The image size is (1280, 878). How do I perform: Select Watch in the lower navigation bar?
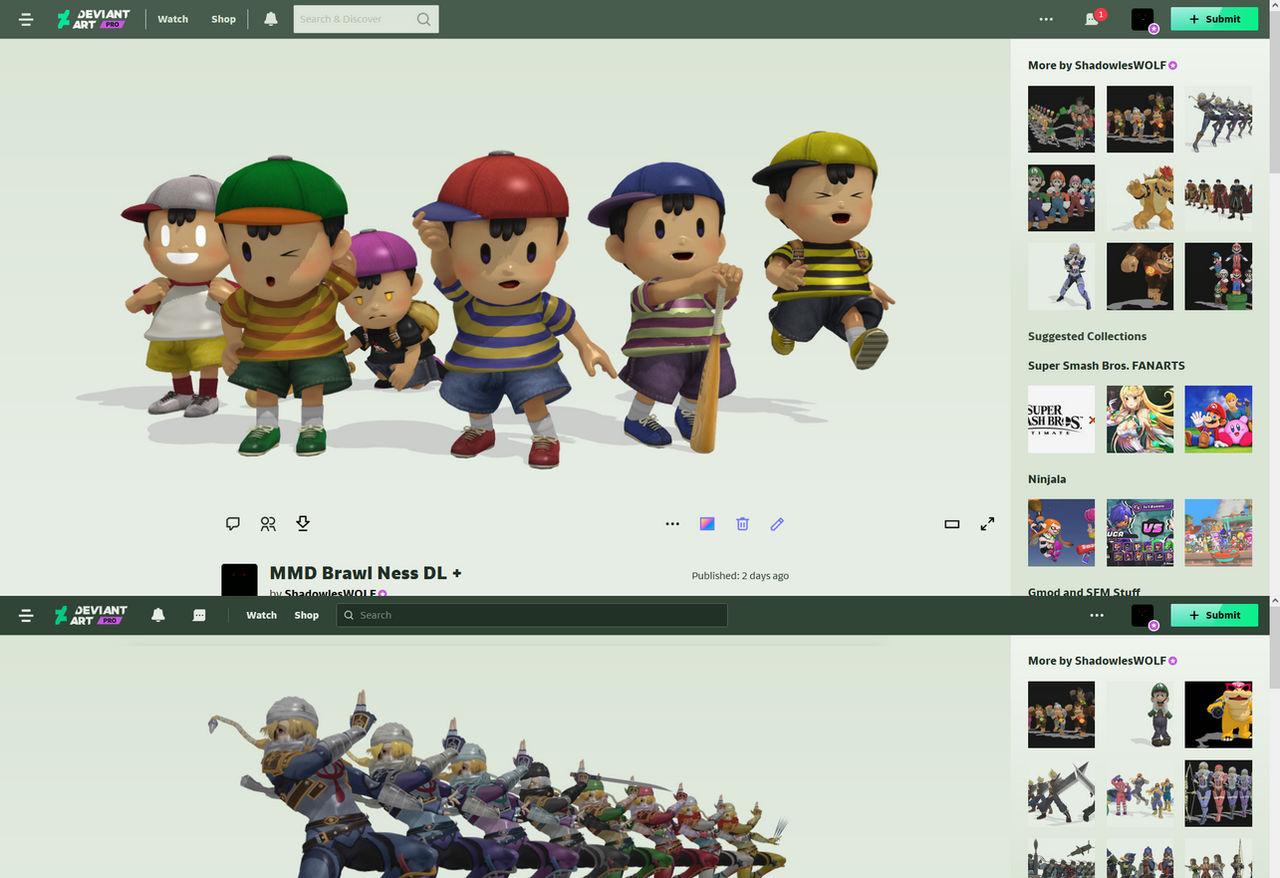click(x=261, y=615)
